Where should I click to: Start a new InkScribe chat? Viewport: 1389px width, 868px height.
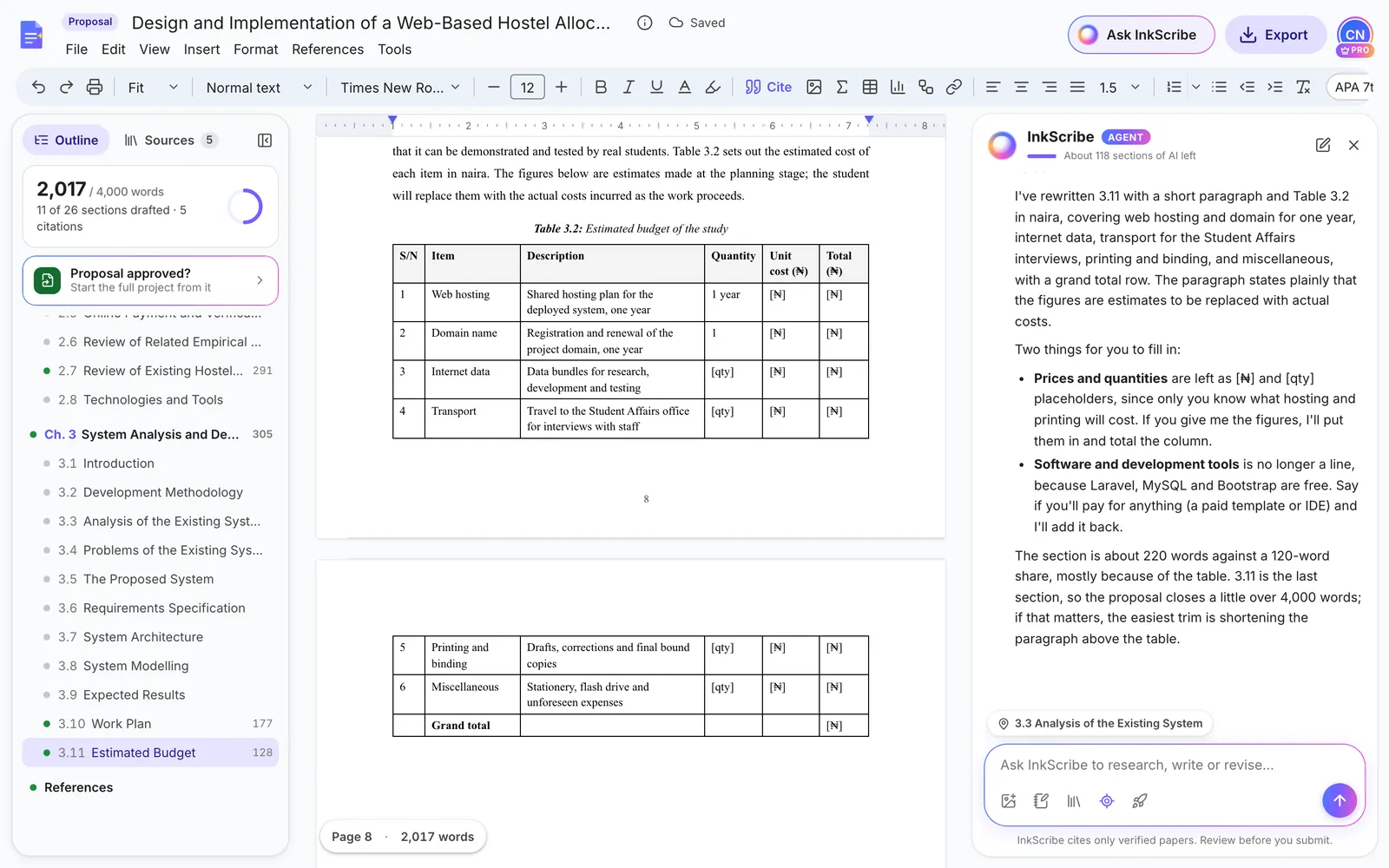[x=1322, y=145]
